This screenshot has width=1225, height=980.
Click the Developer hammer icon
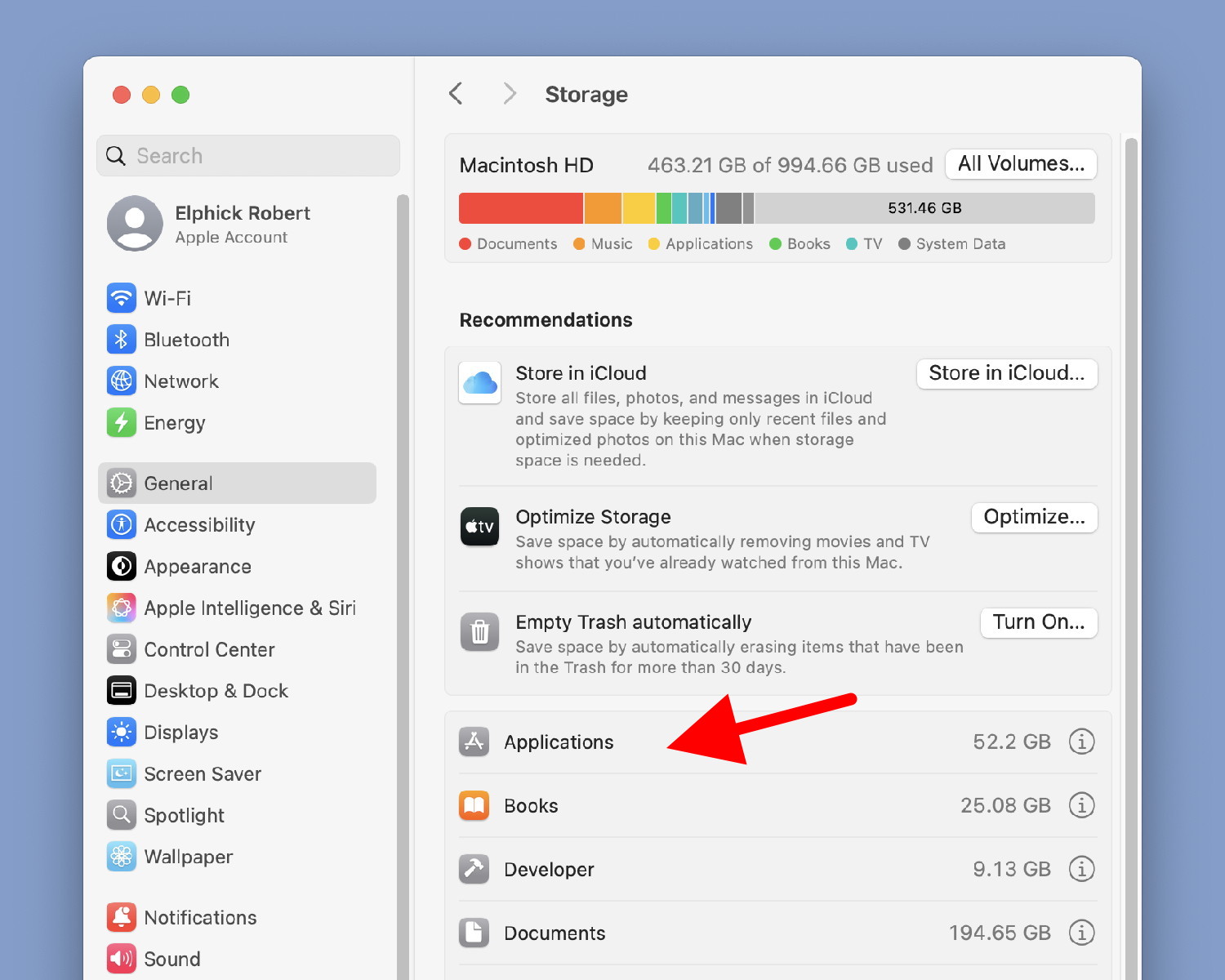(x=474, y=869)
